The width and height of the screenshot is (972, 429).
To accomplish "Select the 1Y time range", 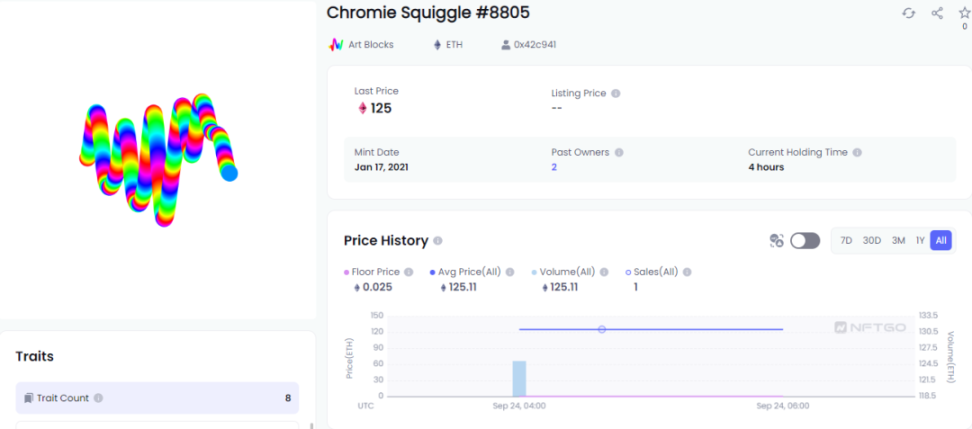I will tap(920, 241).
